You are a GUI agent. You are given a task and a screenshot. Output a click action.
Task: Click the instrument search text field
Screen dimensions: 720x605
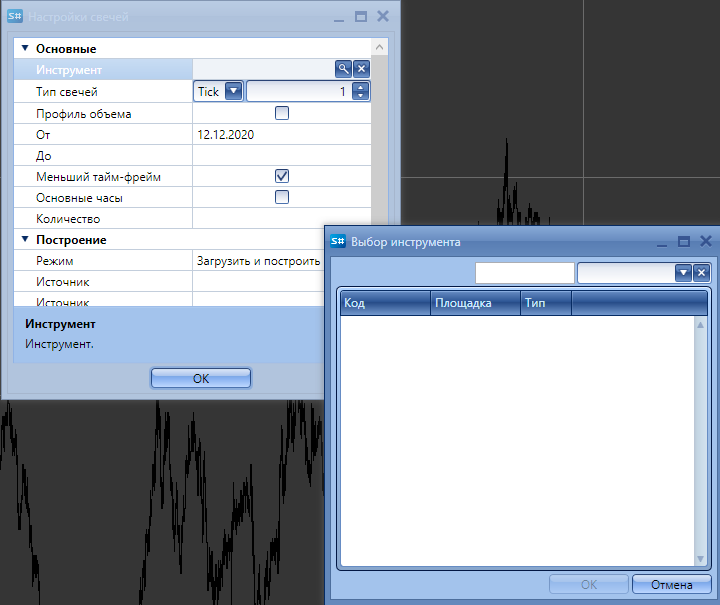[524, 273]
